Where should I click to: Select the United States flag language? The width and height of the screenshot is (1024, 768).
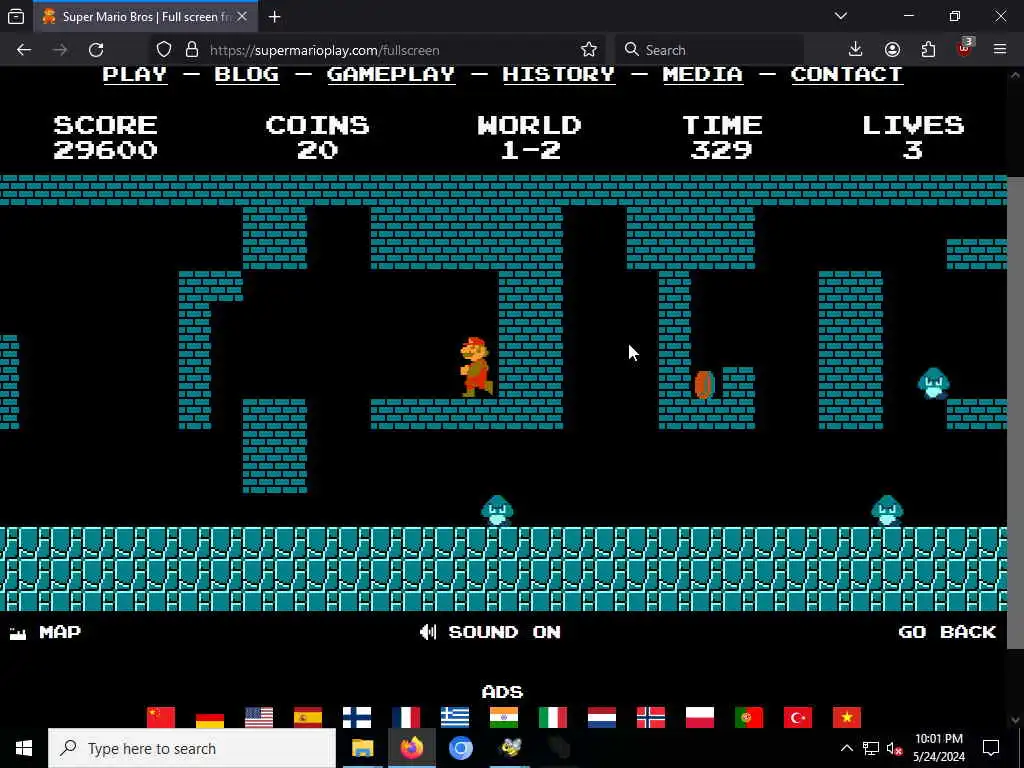coord(259,717)
